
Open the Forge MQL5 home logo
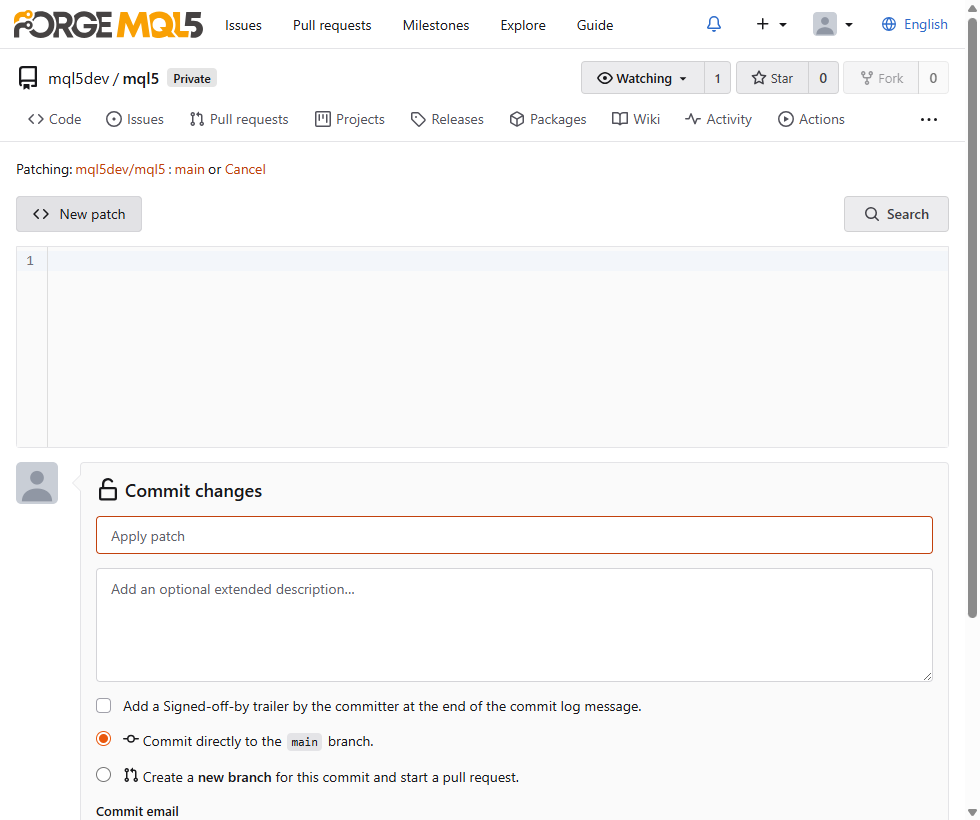point(108,24)
